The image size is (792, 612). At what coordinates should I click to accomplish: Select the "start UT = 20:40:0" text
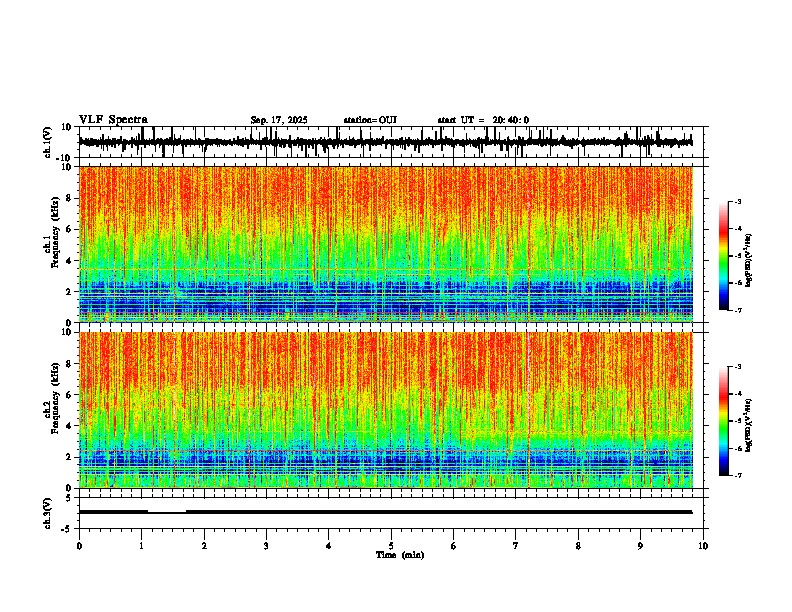coord(483,120)
